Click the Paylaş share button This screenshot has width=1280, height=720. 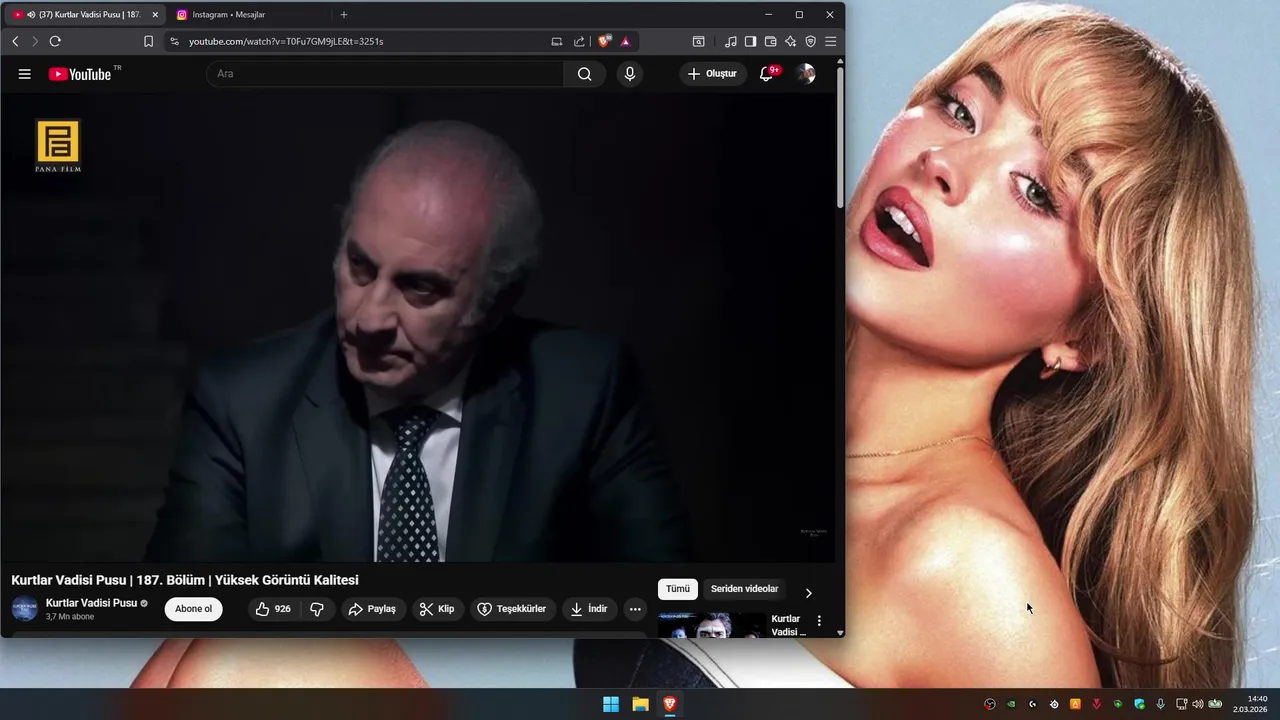tap(372, 609)
